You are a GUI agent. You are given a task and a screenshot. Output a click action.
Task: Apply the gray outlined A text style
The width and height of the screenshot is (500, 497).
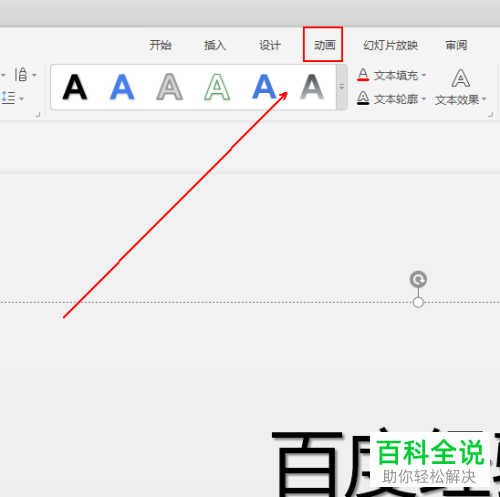coord(169,87)
